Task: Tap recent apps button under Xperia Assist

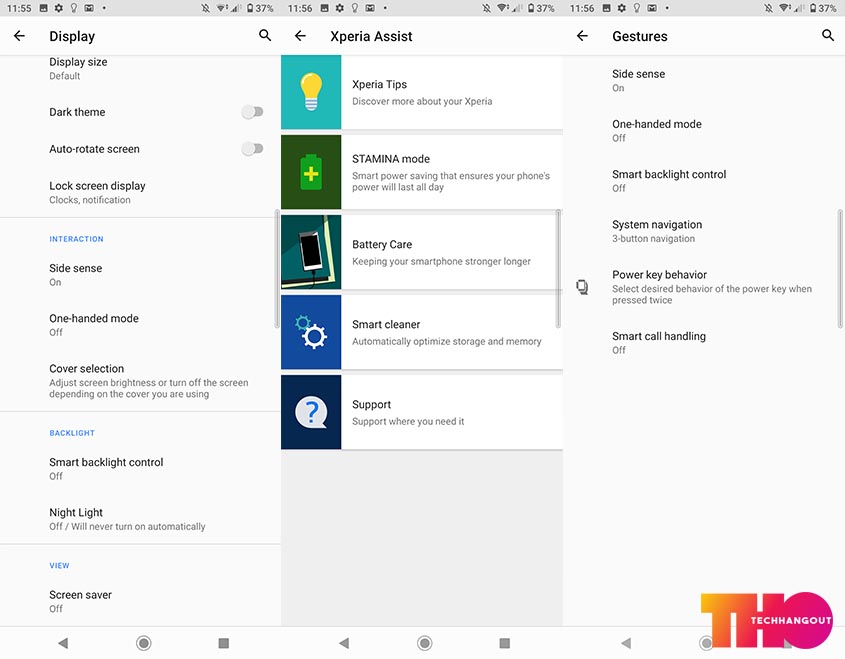Action: click(504, 643)
